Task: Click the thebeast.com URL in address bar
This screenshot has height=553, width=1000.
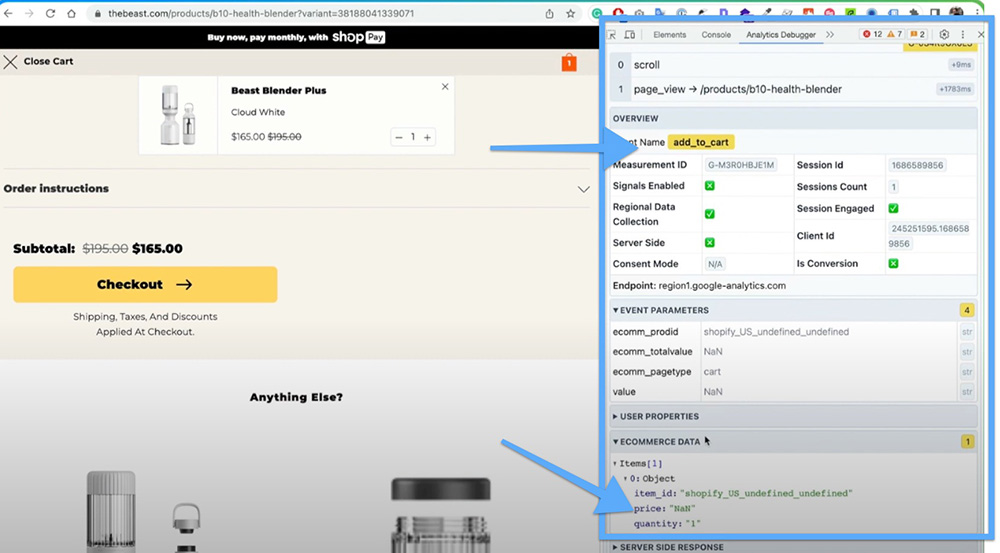Action: [x=261, y=13]
